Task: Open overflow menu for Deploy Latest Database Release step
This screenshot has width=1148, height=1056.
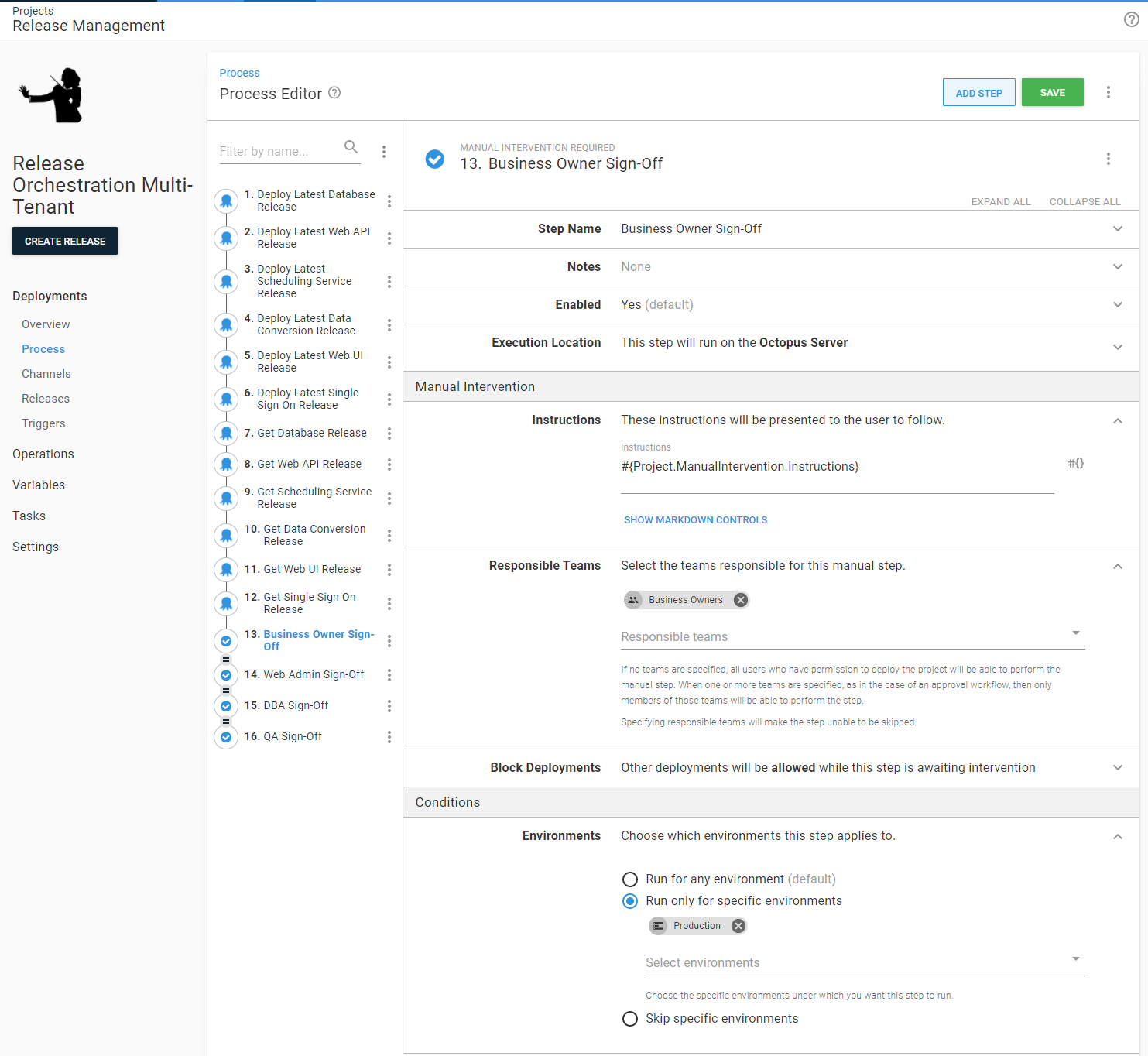Action: [x=389, y=201]
